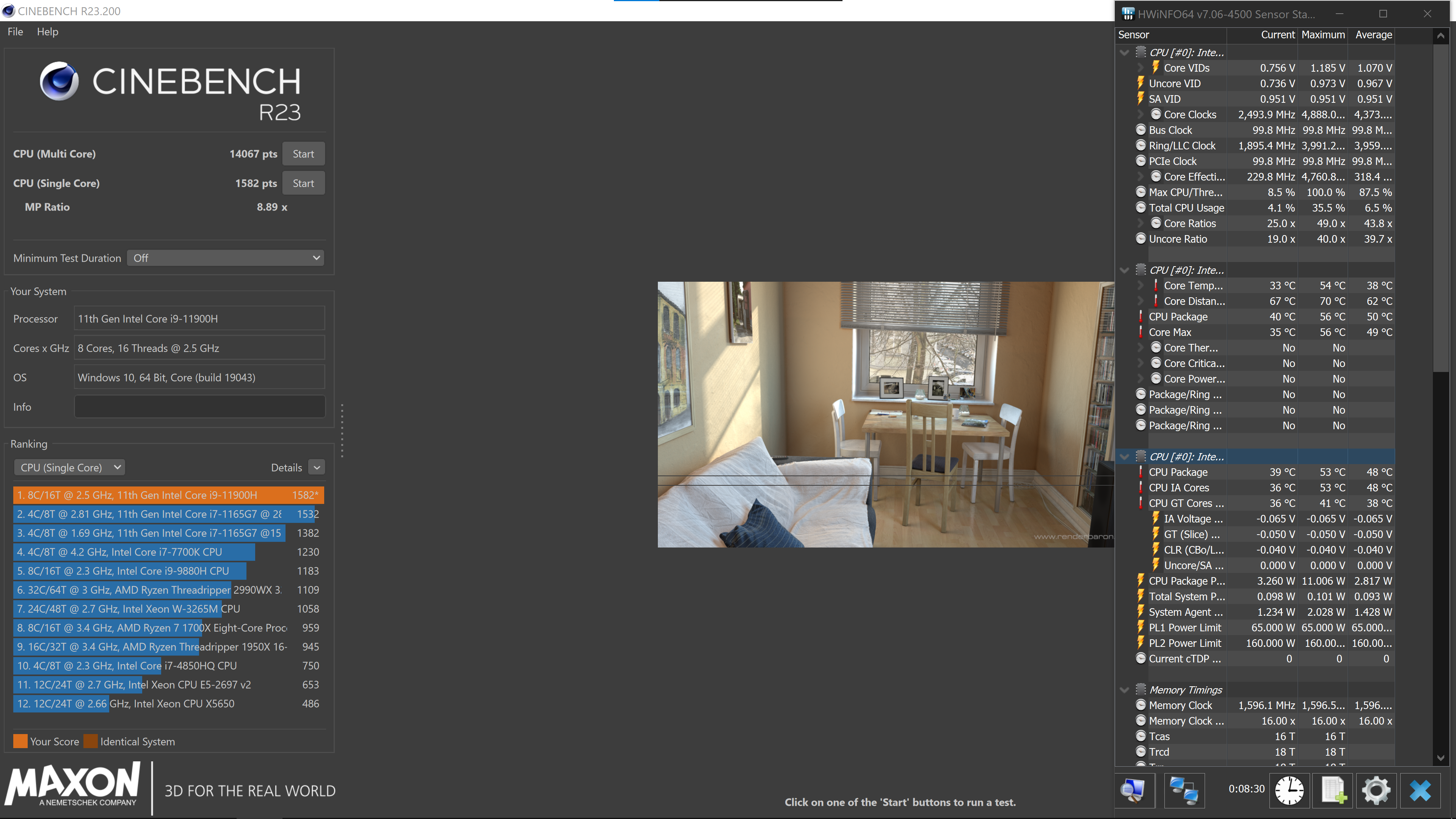The height and width of the screenshot is (819, 1456).
Task: Click the Cinebench sphere logo icon
Action: (59, 81)
